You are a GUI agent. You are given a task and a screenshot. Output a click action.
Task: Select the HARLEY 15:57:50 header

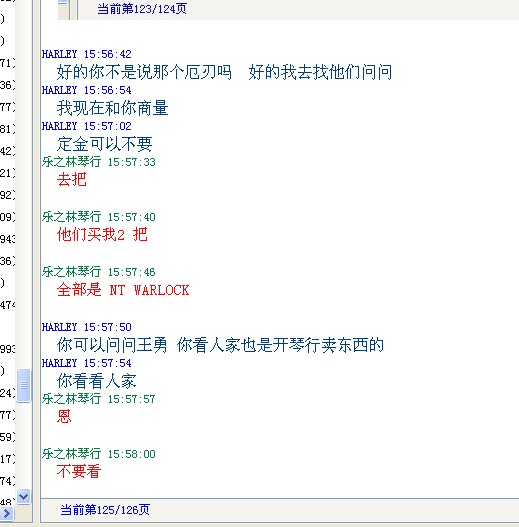pyautogui.click(x=86, y=327)
